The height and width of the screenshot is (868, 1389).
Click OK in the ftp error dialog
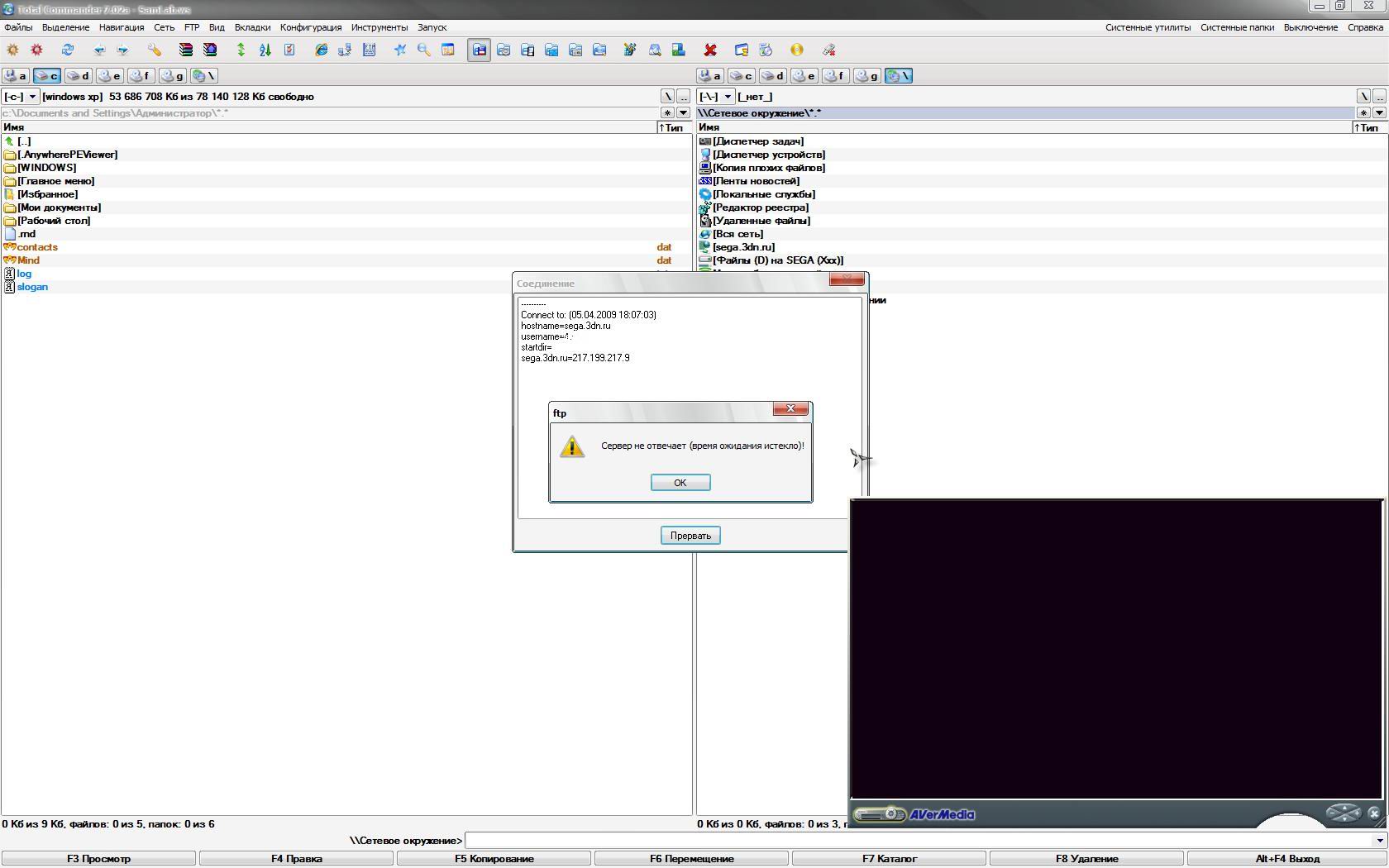coord(680,483)
